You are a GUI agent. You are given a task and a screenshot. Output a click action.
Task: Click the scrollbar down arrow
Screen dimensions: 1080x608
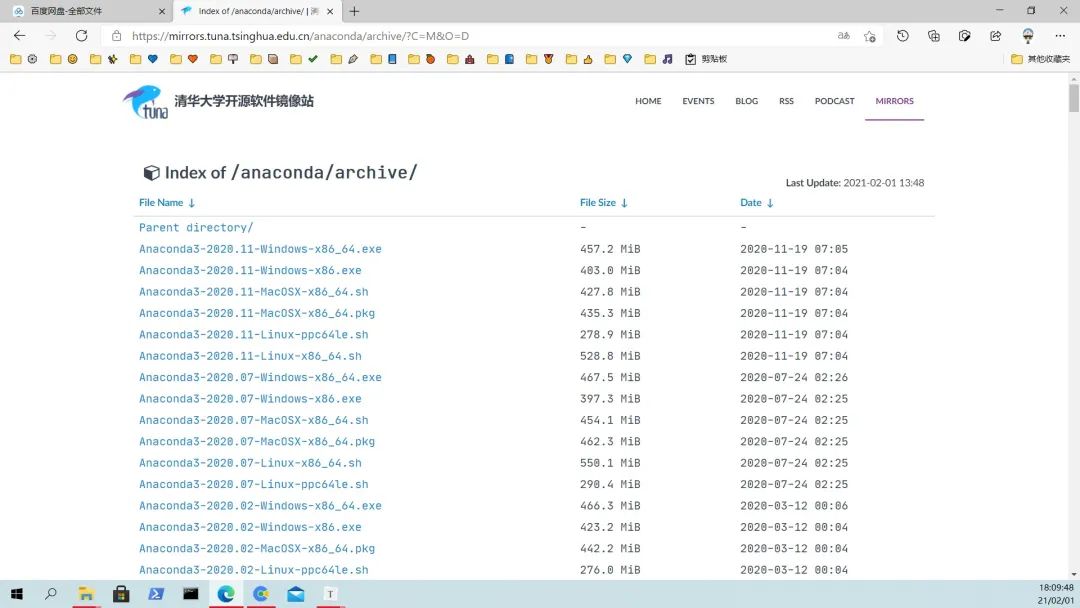pyautogui.click(x=1074, y=574)
